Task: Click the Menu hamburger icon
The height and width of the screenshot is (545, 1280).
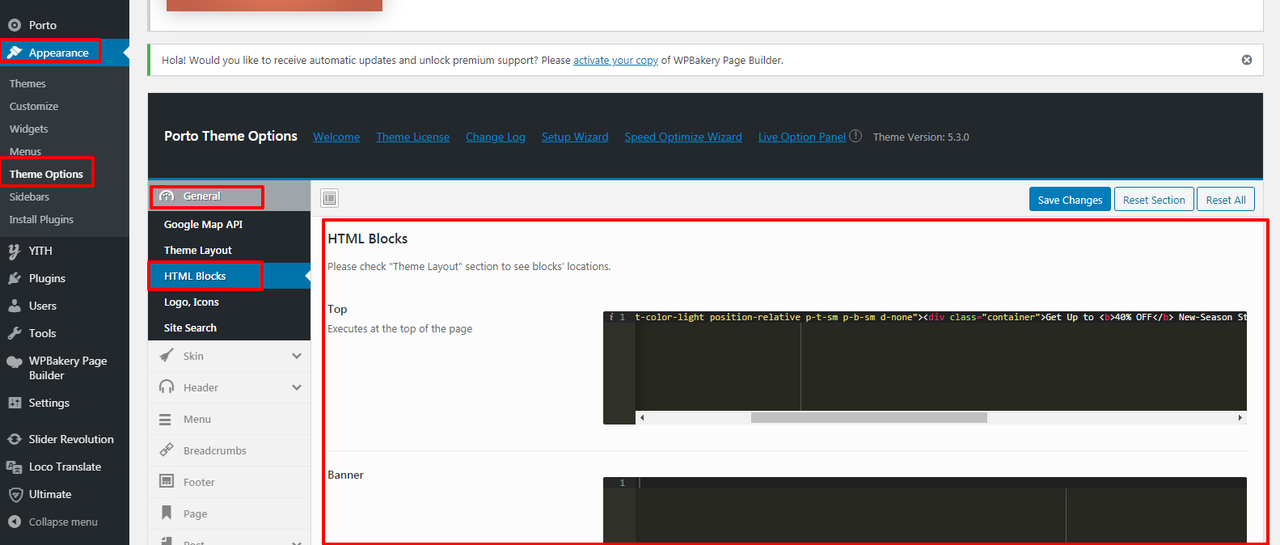Action: tap(167, 419)
